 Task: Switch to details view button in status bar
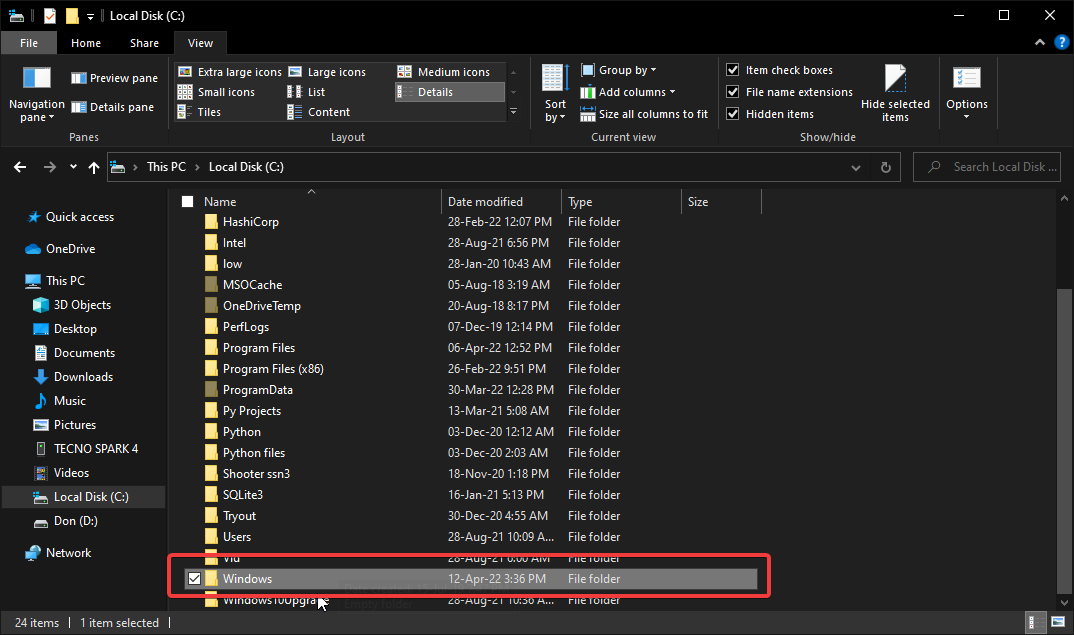coord(1035,622)
